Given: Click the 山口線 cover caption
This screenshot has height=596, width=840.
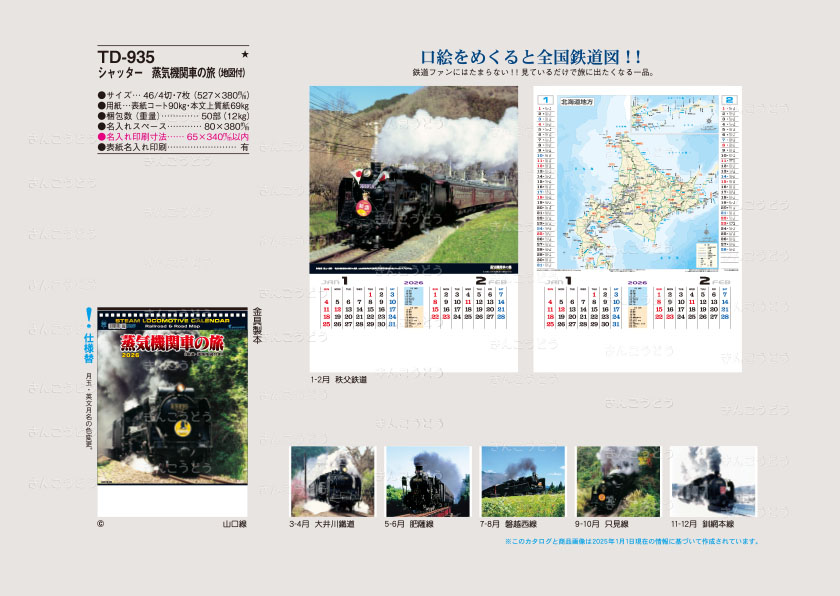Looking at the screenshot, I should tap(235, 524).
